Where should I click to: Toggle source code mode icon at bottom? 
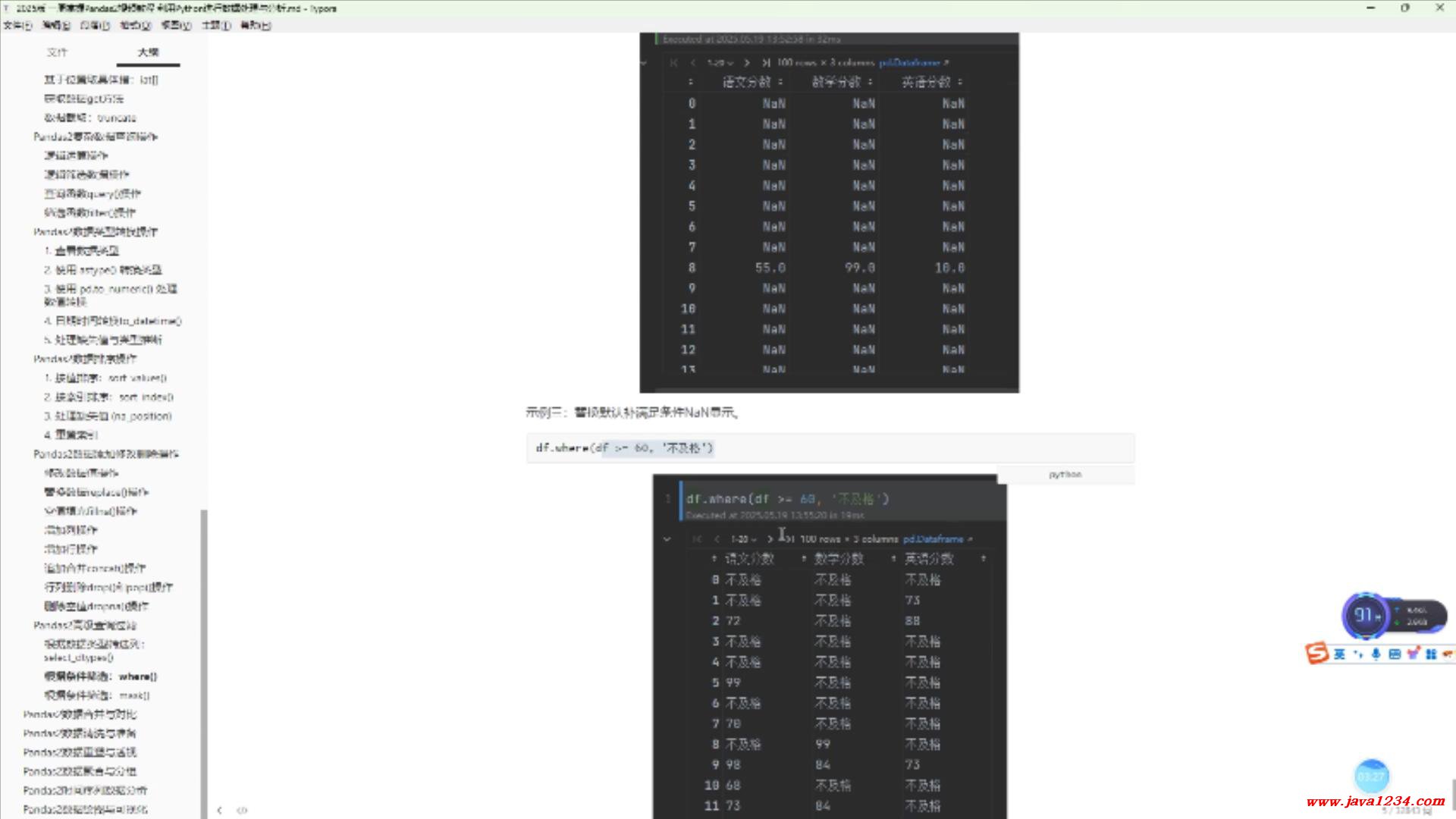[242, 810]
